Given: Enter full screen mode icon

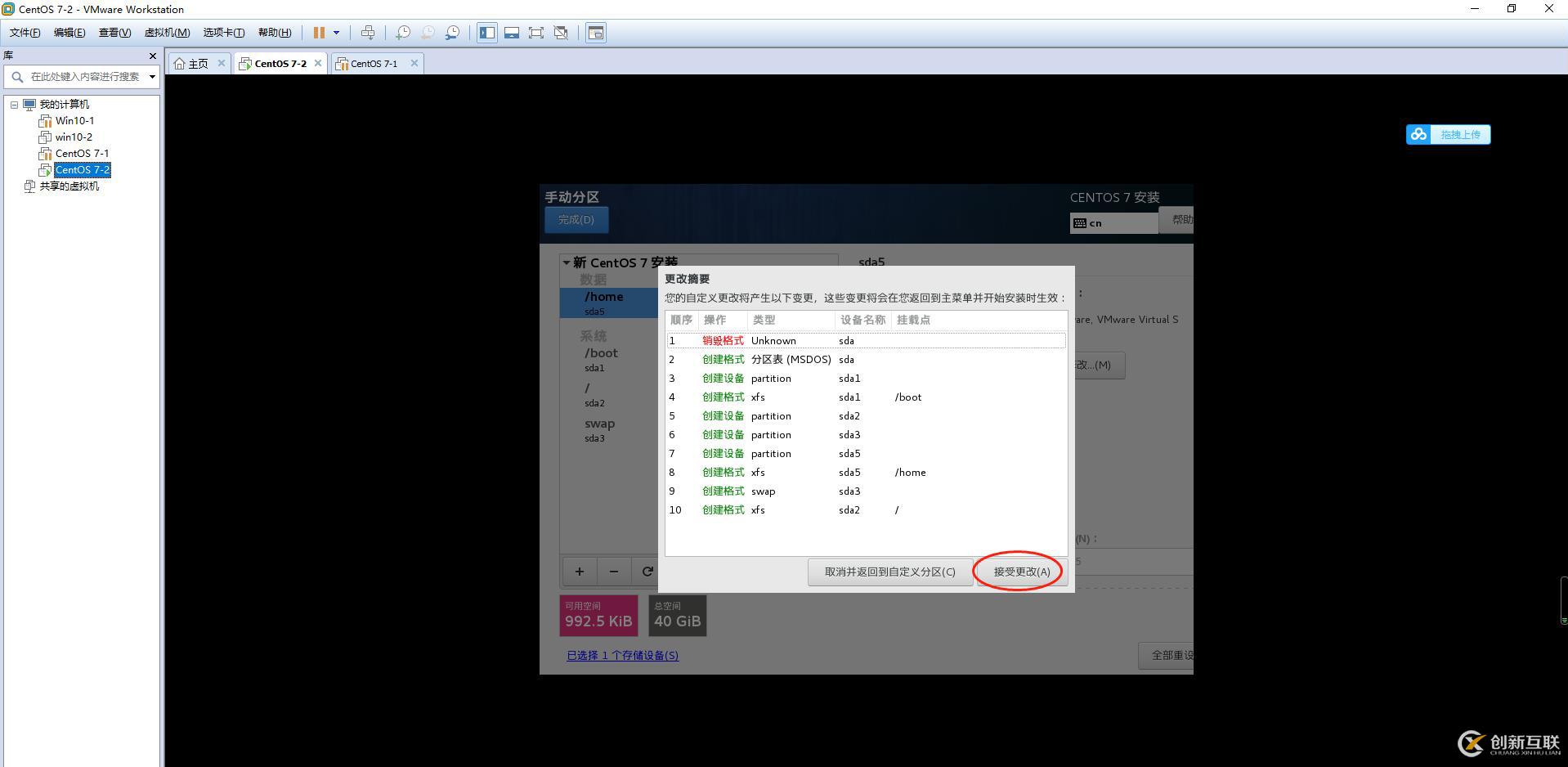Looking at the screenshot, I should (536, 33).
